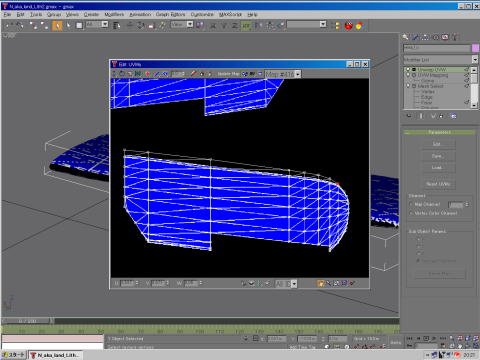The width and height of the screenshot is (480, 360).
Task: Adjust the Map Channel spinner arrows
Action: pyautogui.click(x=467, y=204)
